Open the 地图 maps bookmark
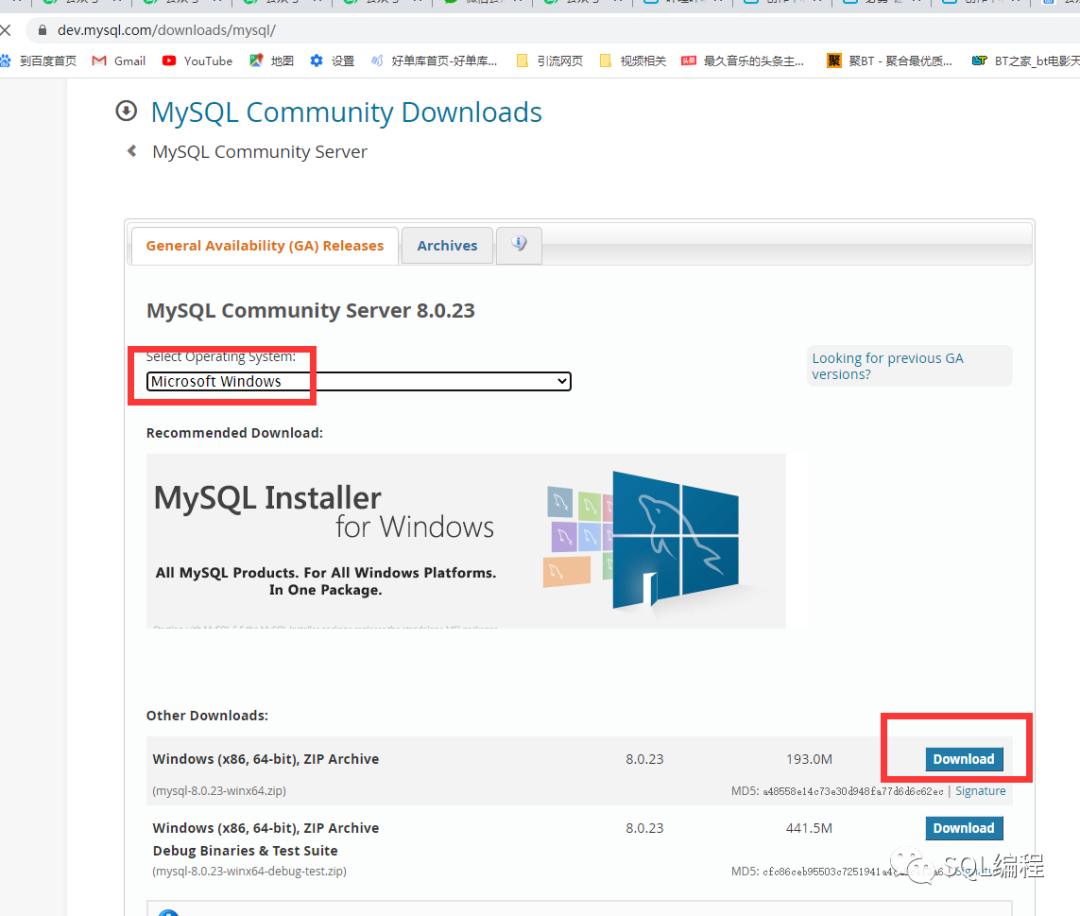This screenshot has width=1080, height=916. (x=271, y=61)
